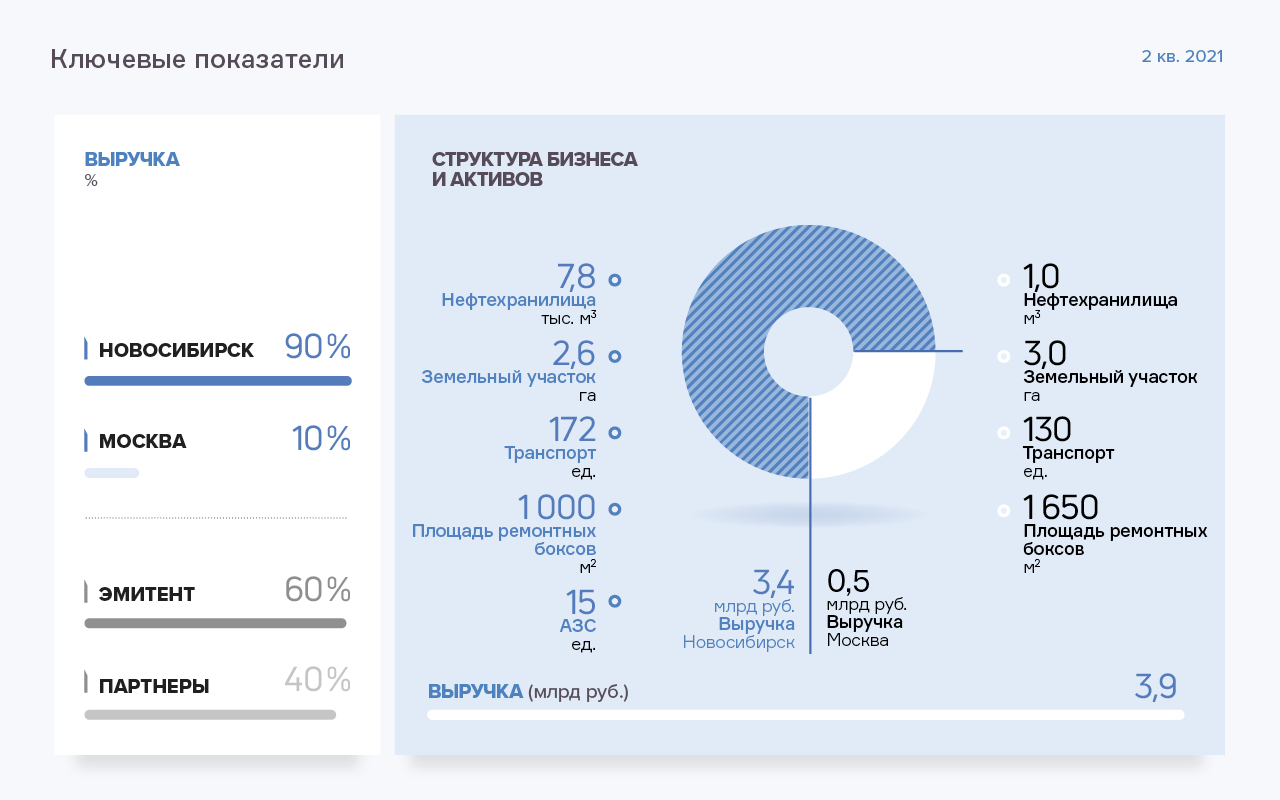Select the ЭМИТЕНТ label
Viewport: 1280px width, 800px height.
(x=147, y=595)
